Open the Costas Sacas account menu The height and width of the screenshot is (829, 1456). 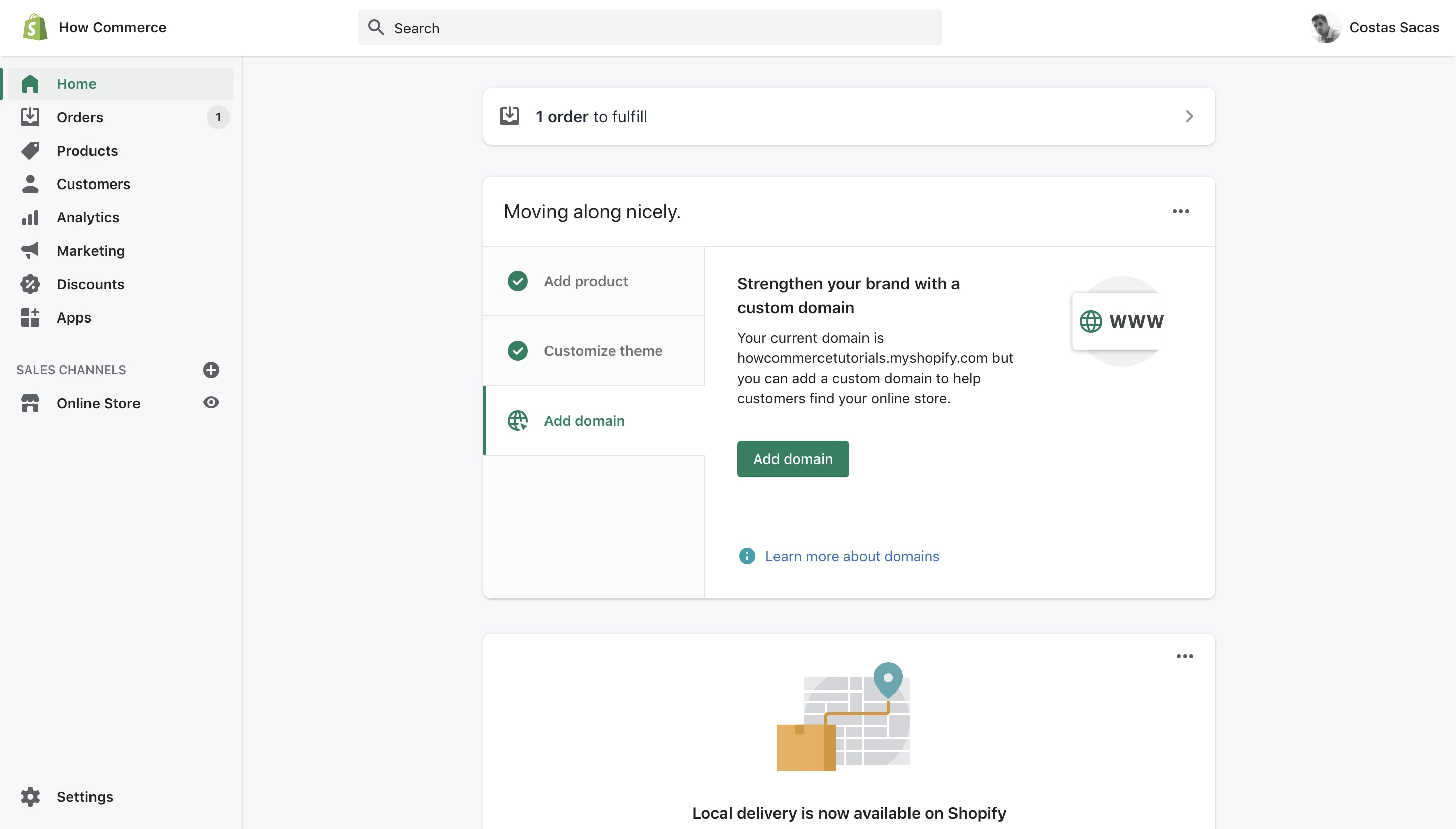click(1375, 27)
